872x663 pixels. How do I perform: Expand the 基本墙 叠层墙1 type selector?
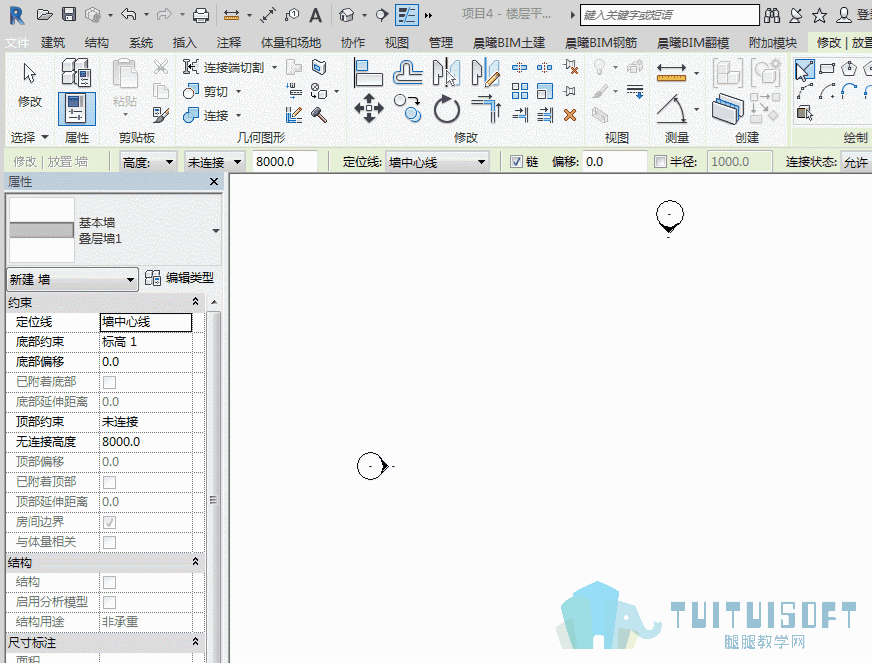click(216, 231)
